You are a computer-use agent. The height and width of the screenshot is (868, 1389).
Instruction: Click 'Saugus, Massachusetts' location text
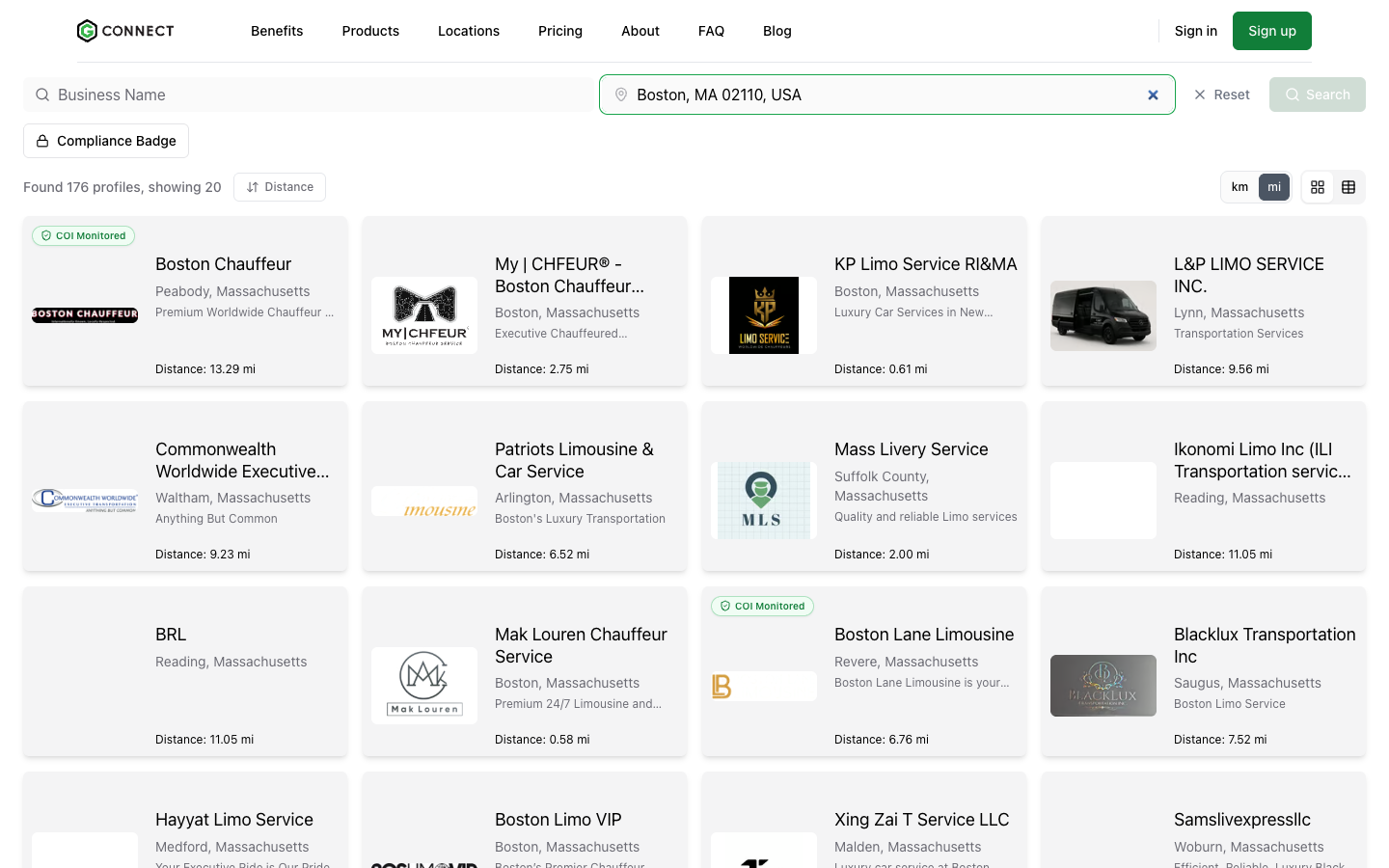[x=1247, y=683]
